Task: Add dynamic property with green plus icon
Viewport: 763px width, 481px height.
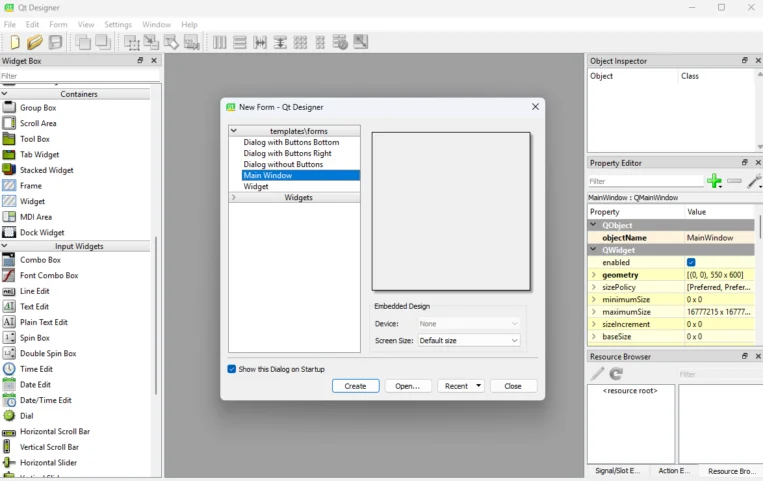Action: tap(714, 181)
